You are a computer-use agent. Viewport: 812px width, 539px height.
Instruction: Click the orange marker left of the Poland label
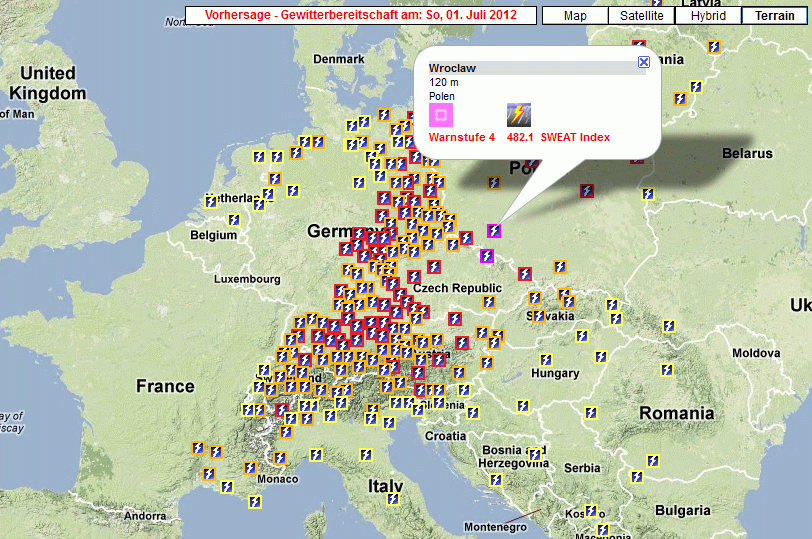[494, 183]
